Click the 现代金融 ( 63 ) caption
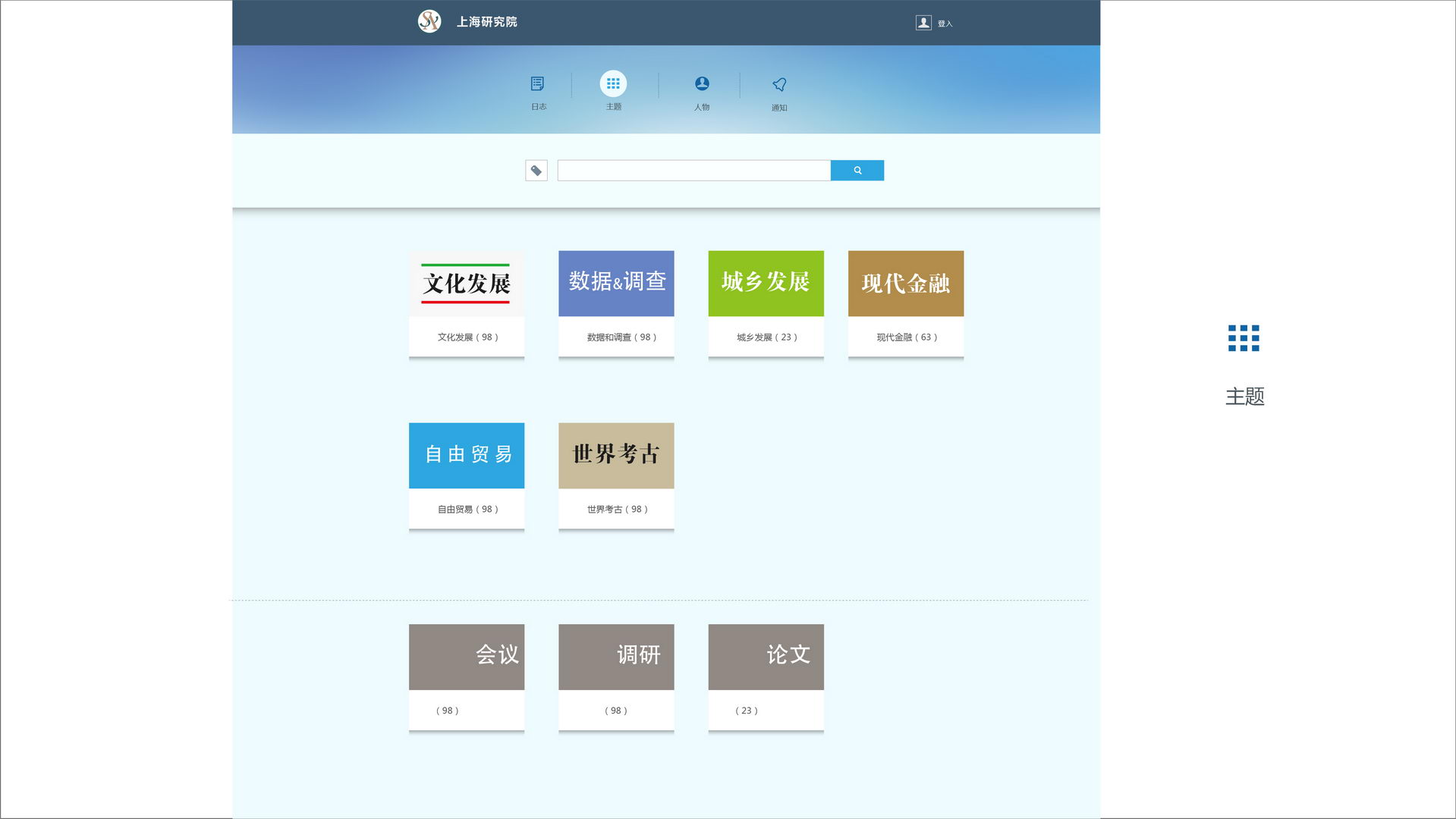The image size is (1456, 819). click(x=907, y=337)
